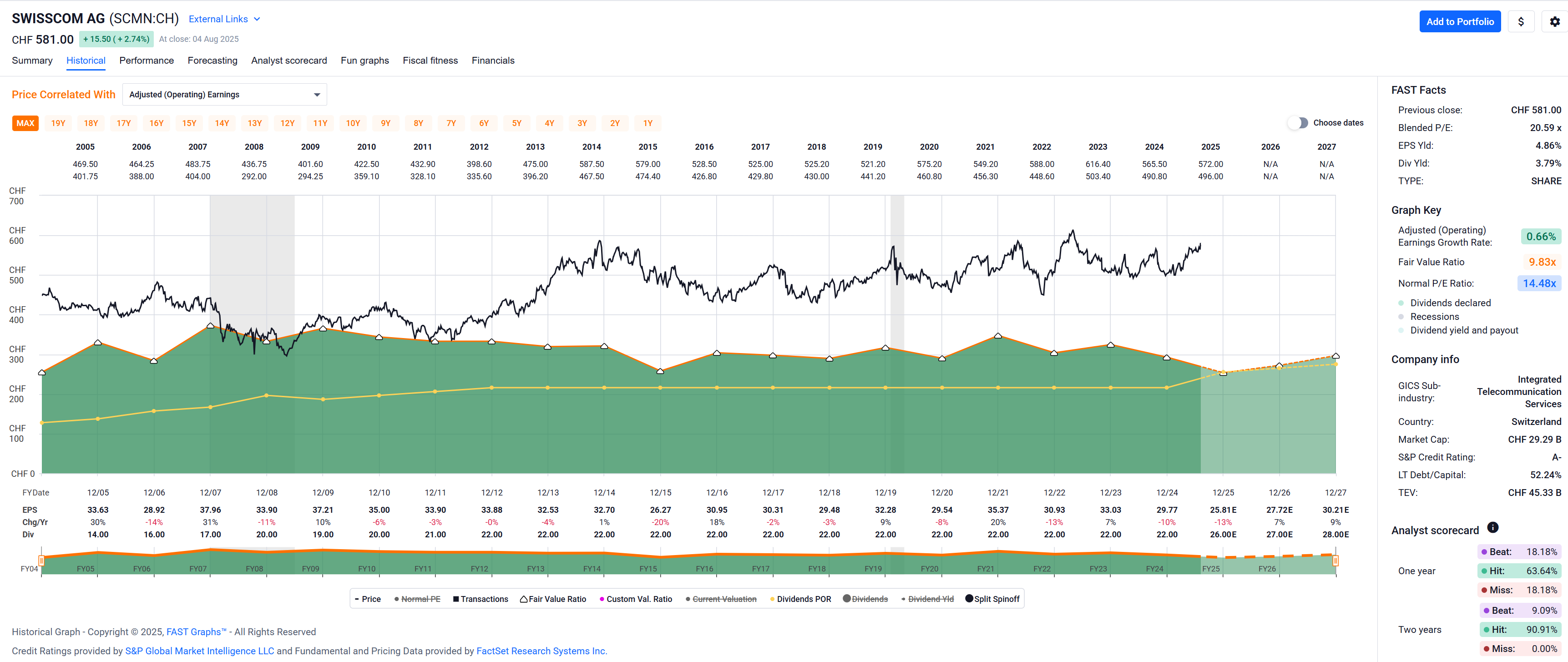Click the 2025 year column header
This screenshot has width=1568, height=662.
[1210, 147]
